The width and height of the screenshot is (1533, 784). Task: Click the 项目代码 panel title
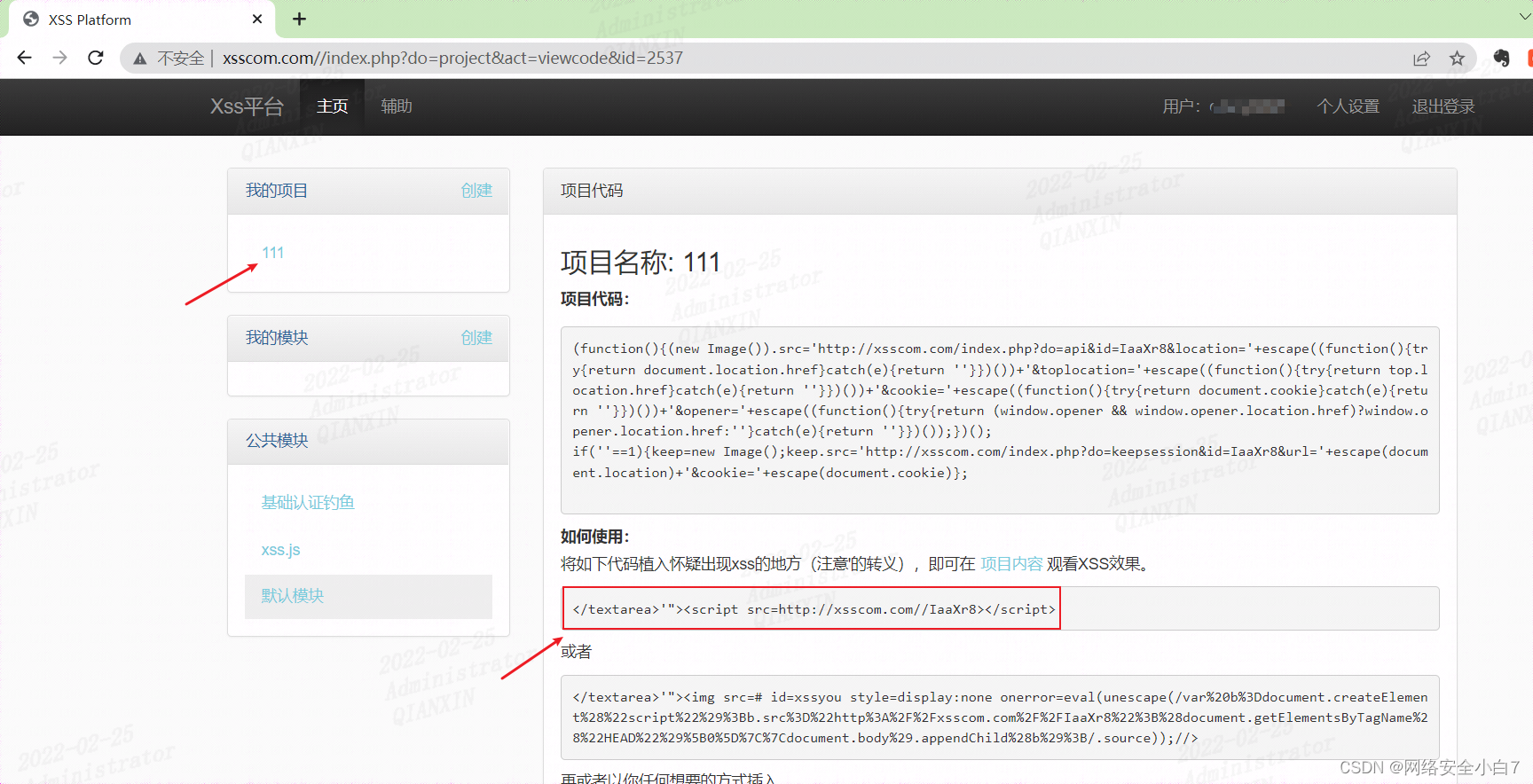(592, 191)
